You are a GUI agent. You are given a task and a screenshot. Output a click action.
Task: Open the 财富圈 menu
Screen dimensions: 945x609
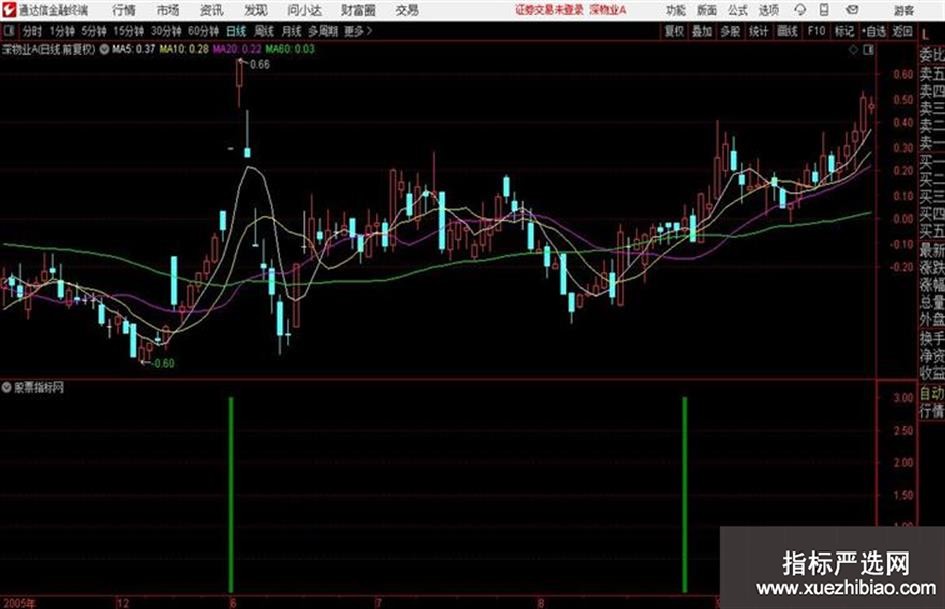coord(358,10)
